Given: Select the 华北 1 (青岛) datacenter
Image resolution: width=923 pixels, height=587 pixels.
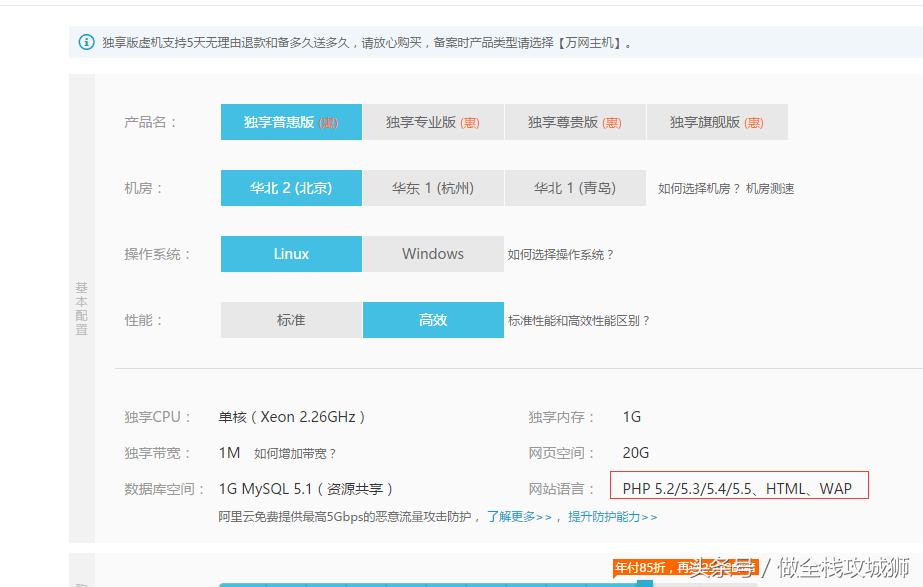Looking at the screenshot, I should point(577,187).
